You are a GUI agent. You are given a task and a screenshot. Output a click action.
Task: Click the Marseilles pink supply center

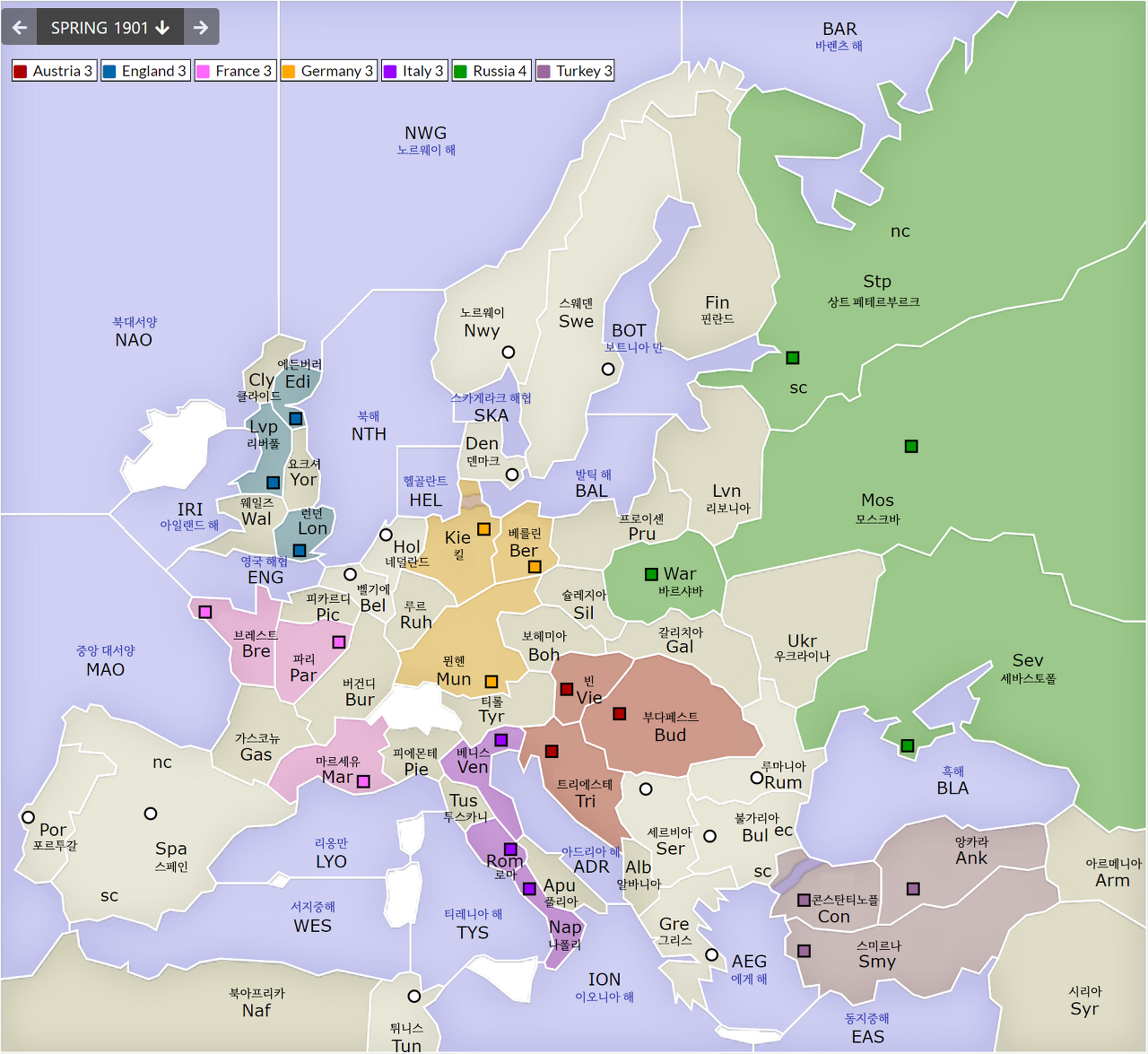pyautogui.click(x=363, y=781)
